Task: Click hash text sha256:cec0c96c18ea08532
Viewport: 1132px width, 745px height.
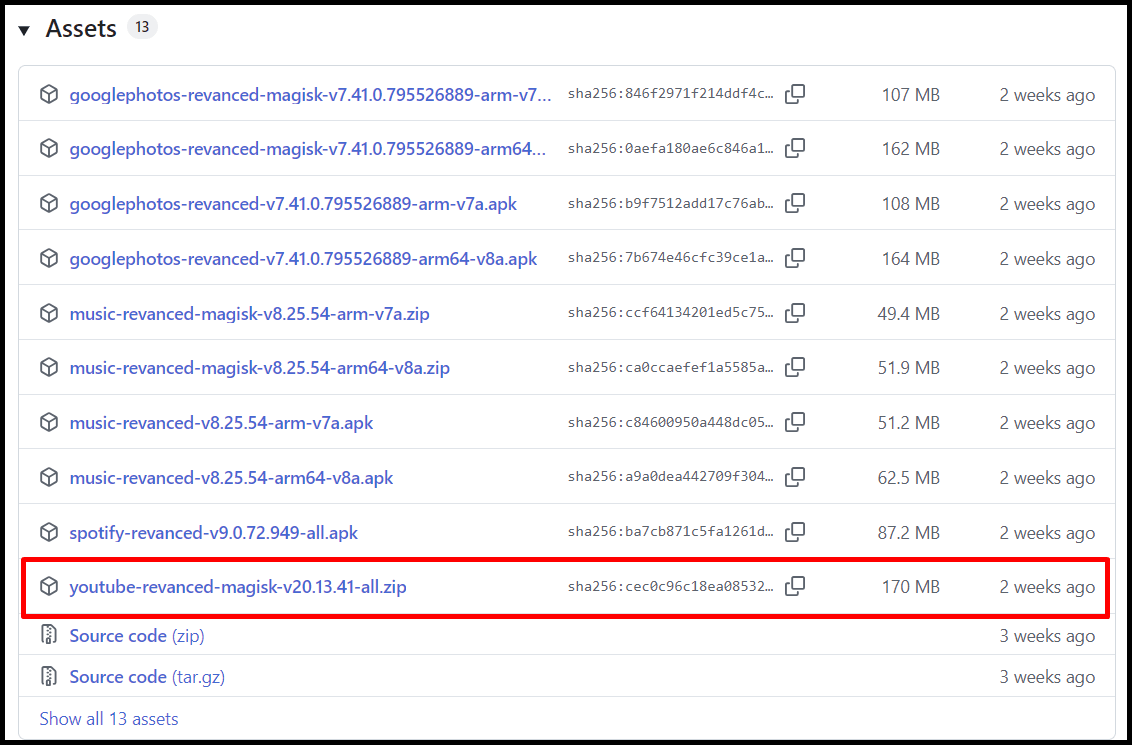Action: pyautogui.click(x=671, y=586)
